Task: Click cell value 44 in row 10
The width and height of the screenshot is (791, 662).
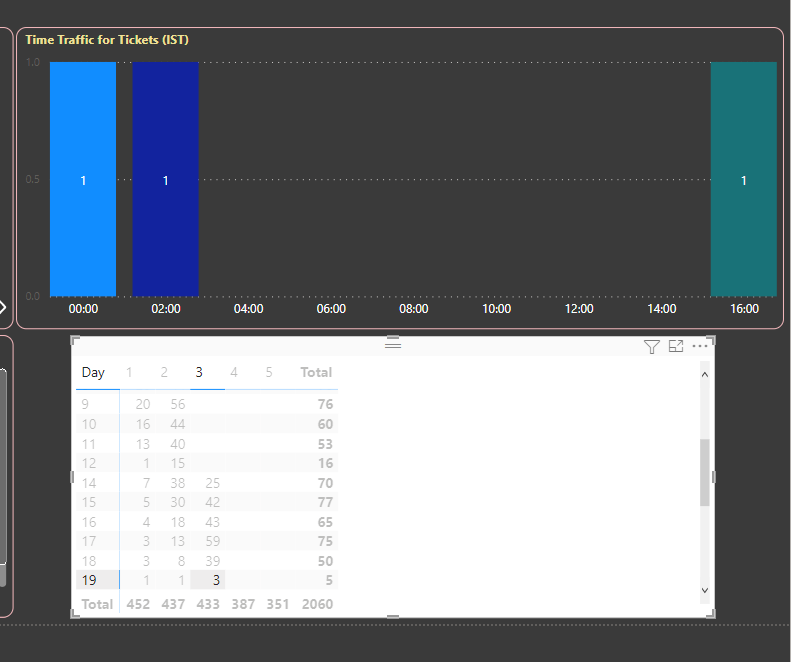Action: pyautogui.click(x=178, y=424)
